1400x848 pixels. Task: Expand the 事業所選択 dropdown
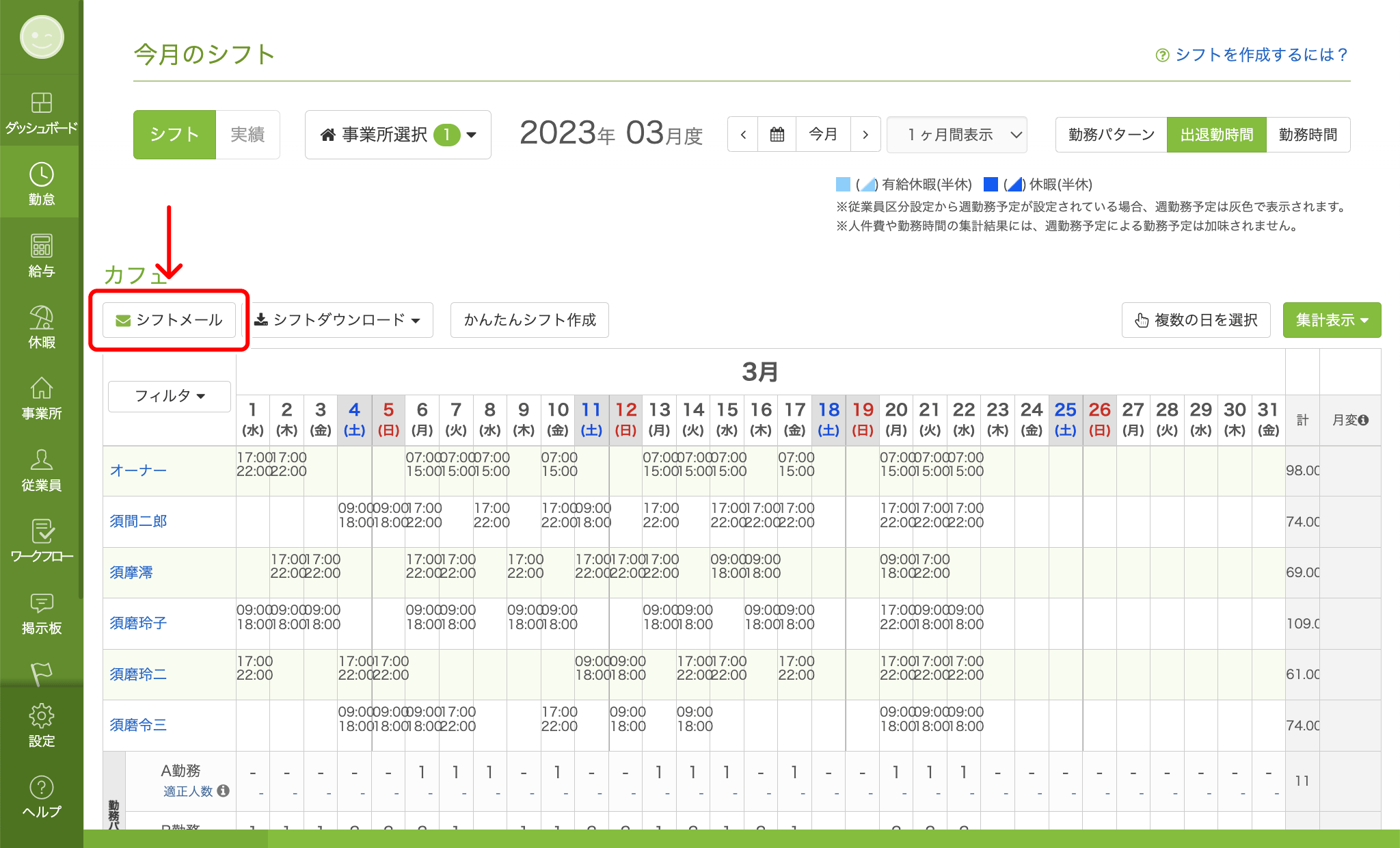(398, 135)
